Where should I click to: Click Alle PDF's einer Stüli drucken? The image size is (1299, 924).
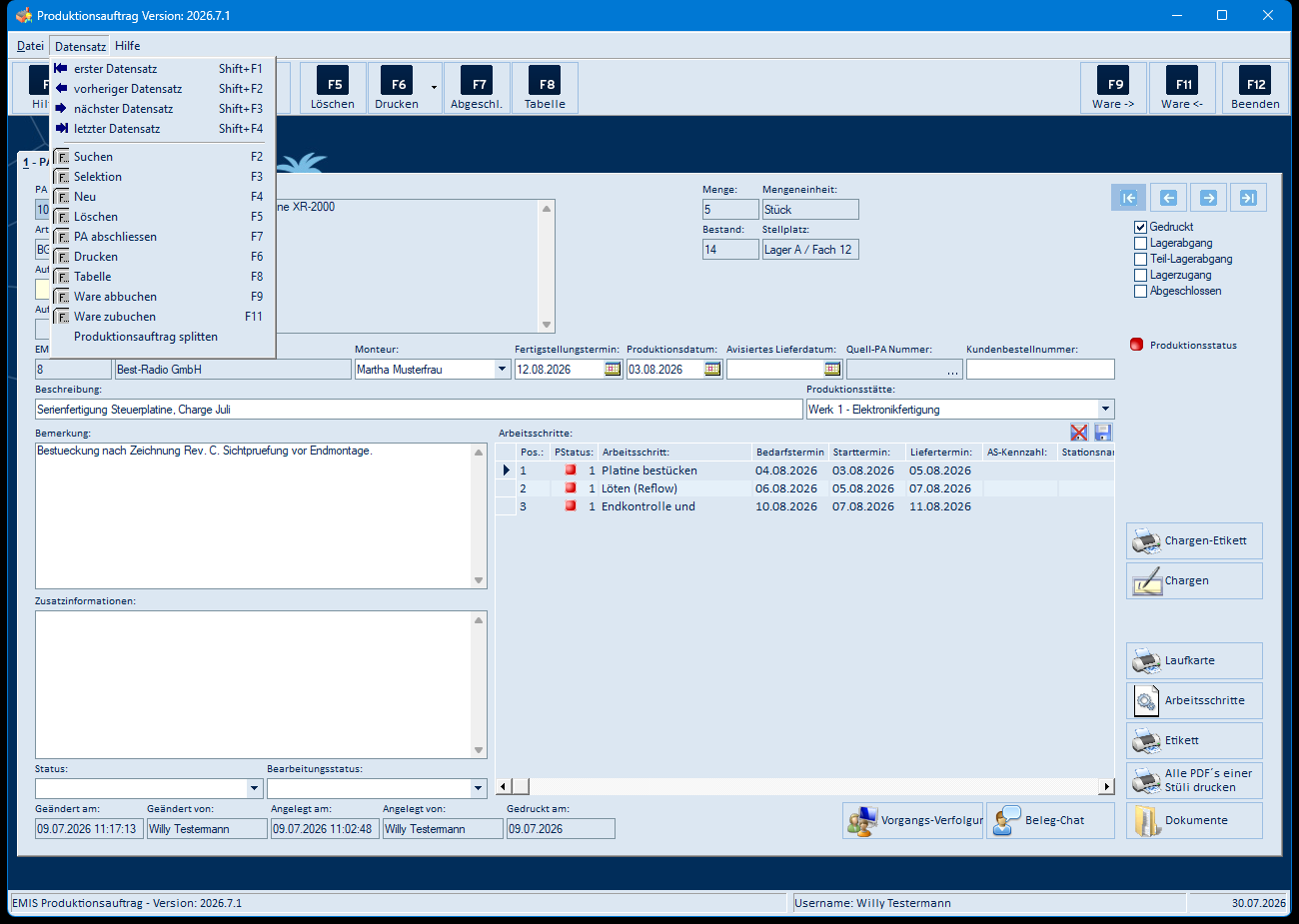point(1194,780)
